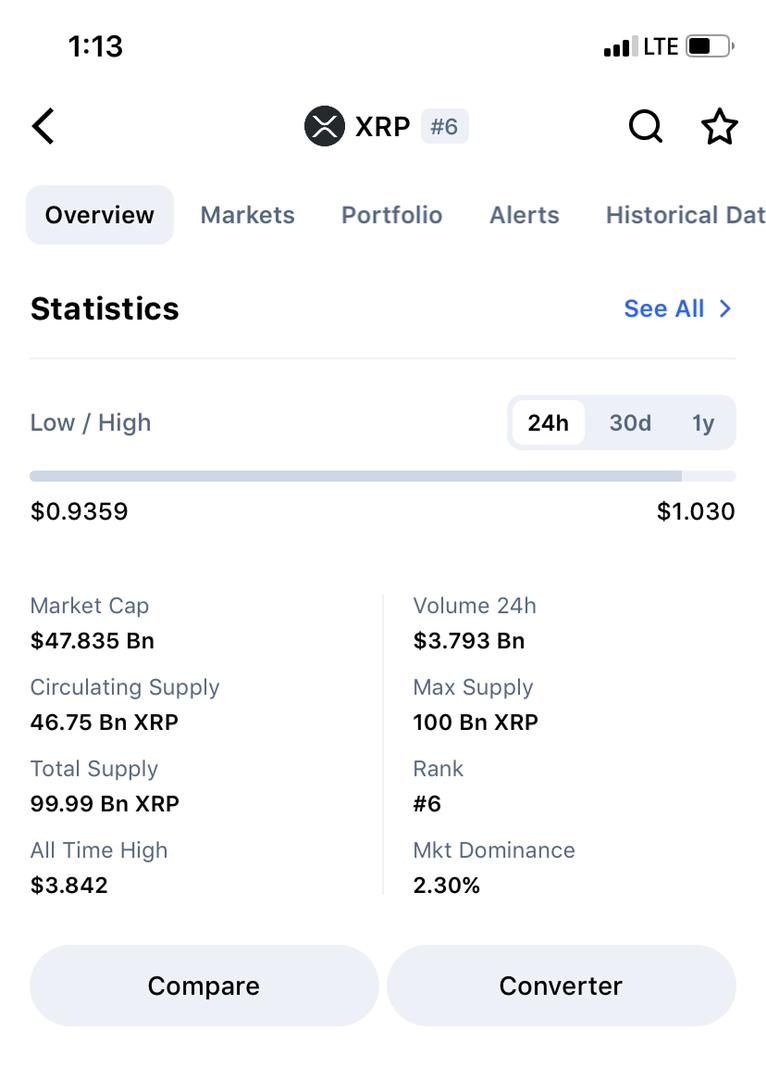Open the Historical Data tab

685,215
